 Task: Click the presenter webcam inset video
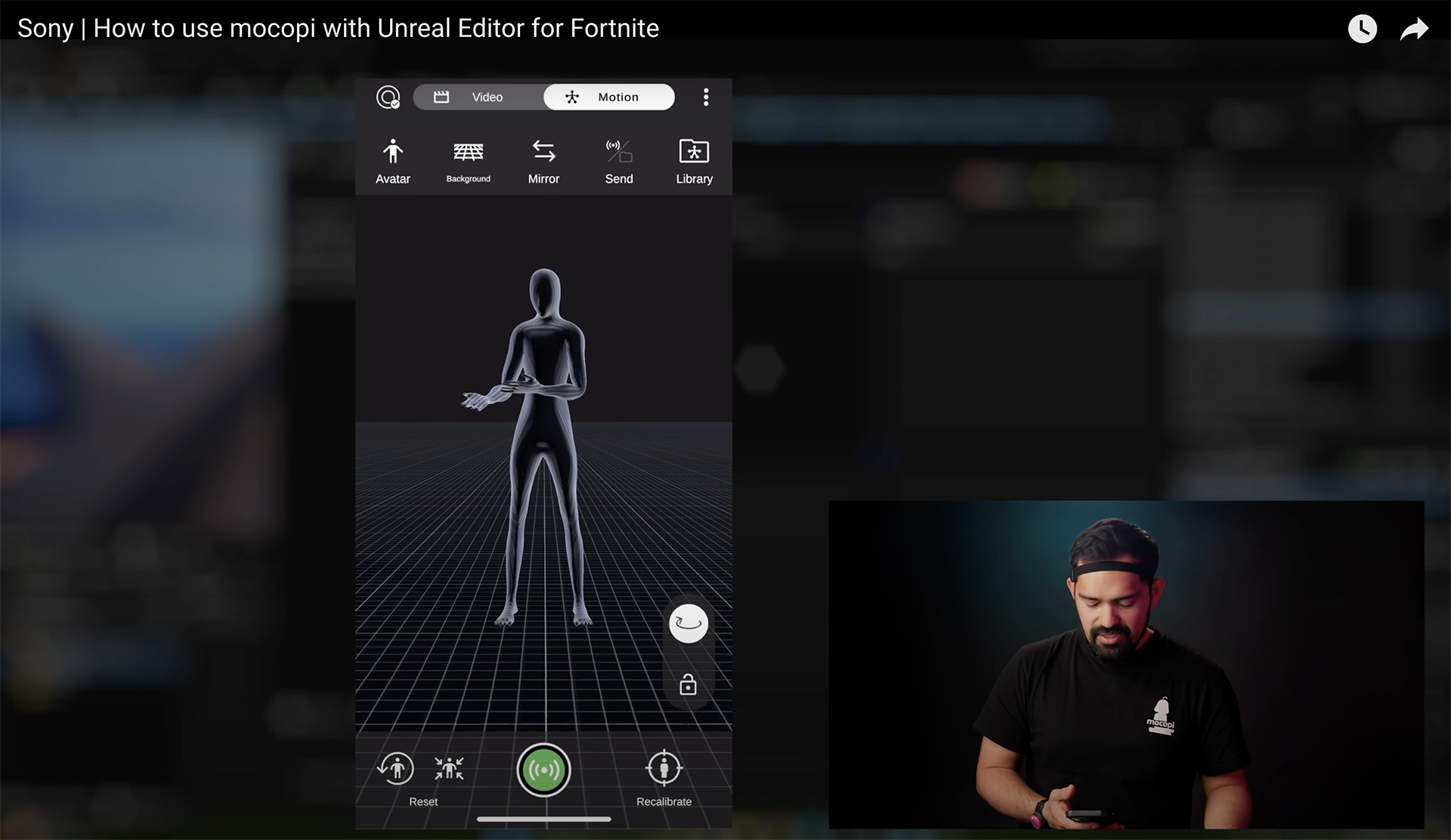pos(1126,665)
